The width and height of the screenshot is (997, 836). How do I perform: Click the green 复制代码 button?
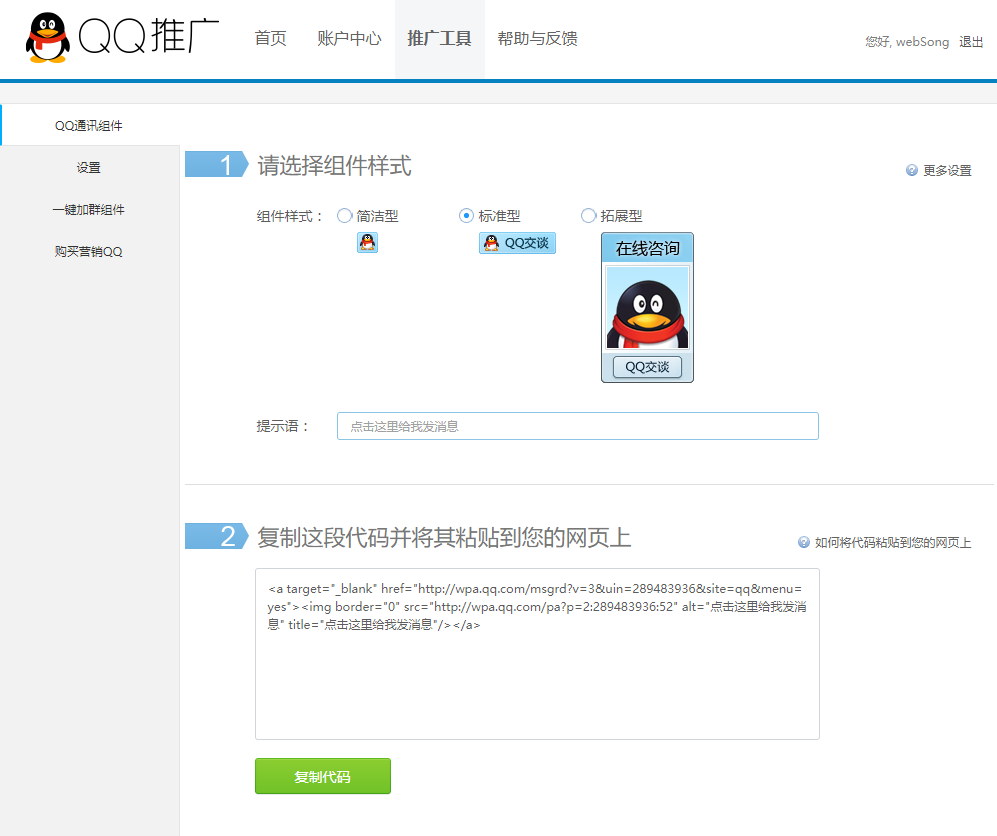(x=323, y=776)
